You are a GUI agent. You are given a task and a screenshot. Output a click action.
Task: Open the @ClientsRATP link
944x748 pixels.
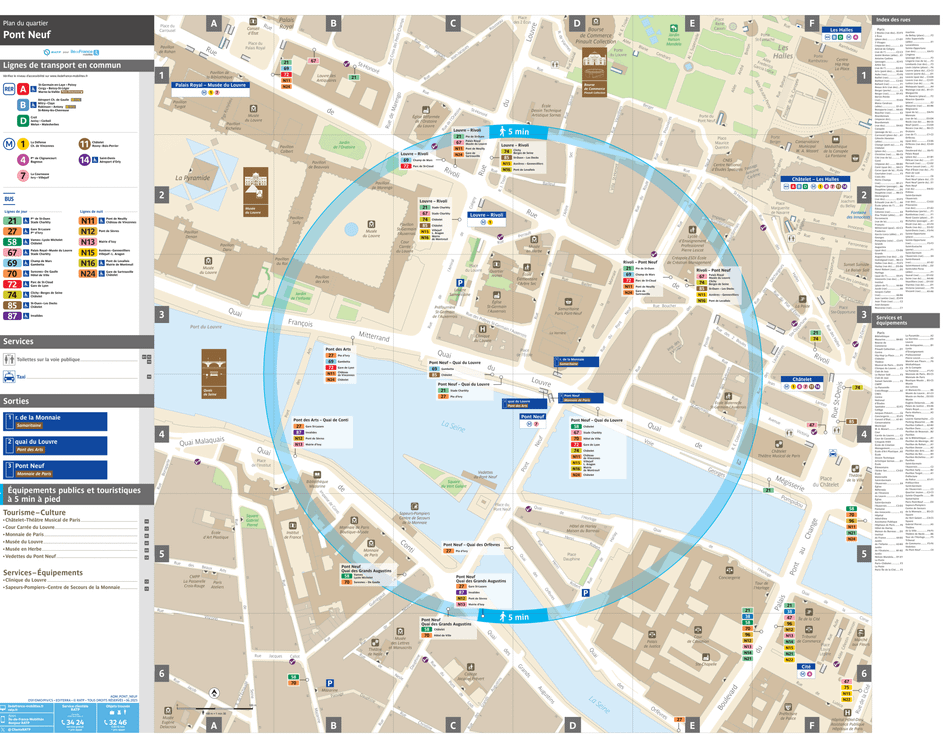click(x=20, y=729)
